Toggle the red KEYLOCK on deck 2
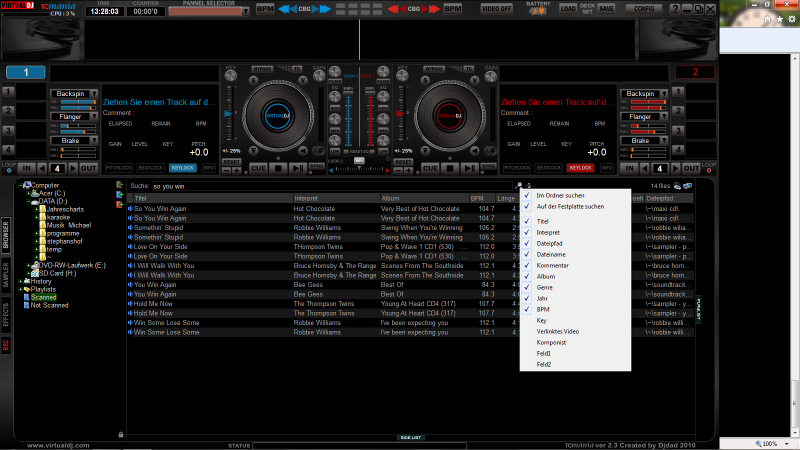800x450 pixels. [x=580, y=168]
